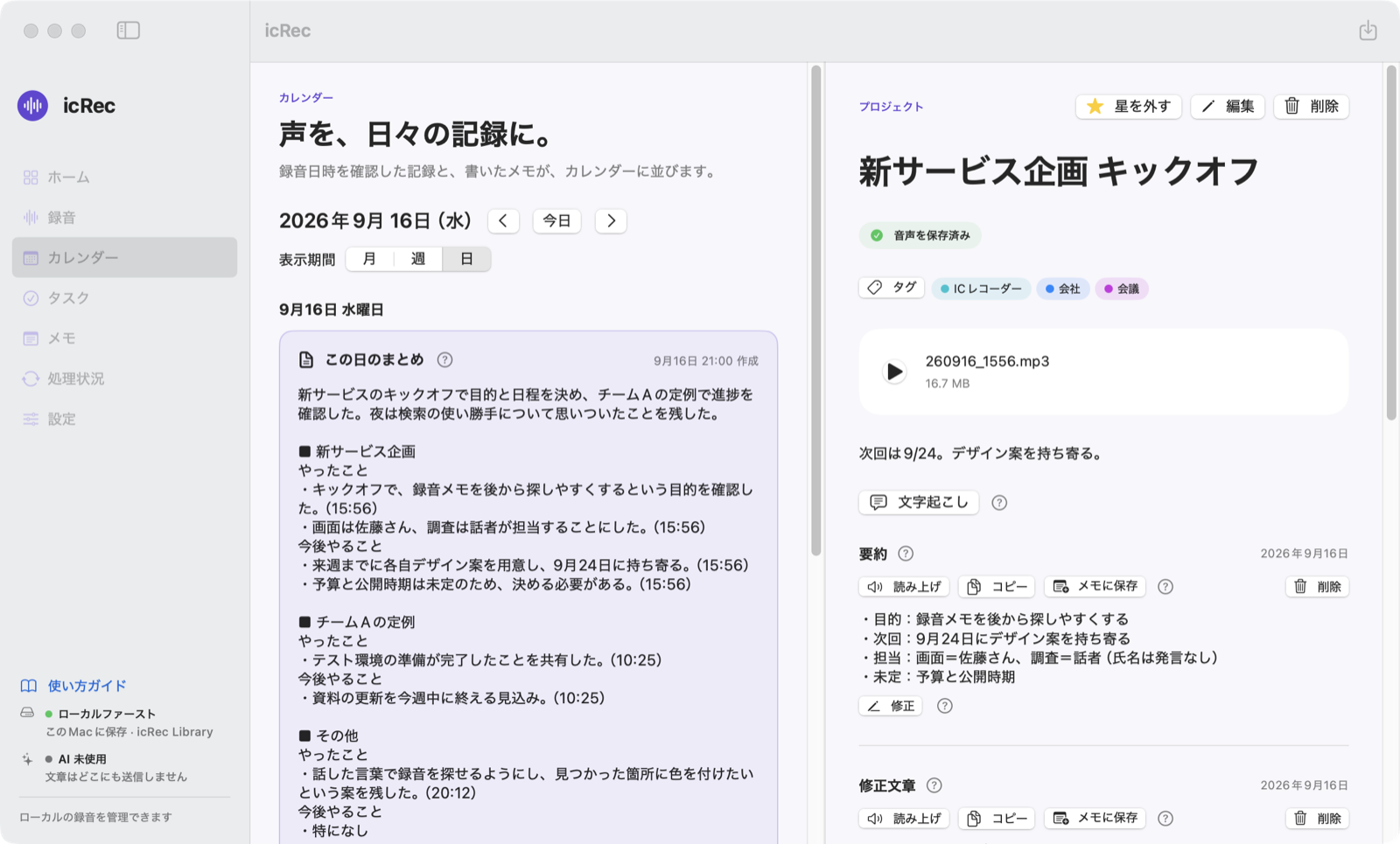Click the help icon beside この日のまとめ
This screenshot has height=844, width=1400.
click(444, 359)
